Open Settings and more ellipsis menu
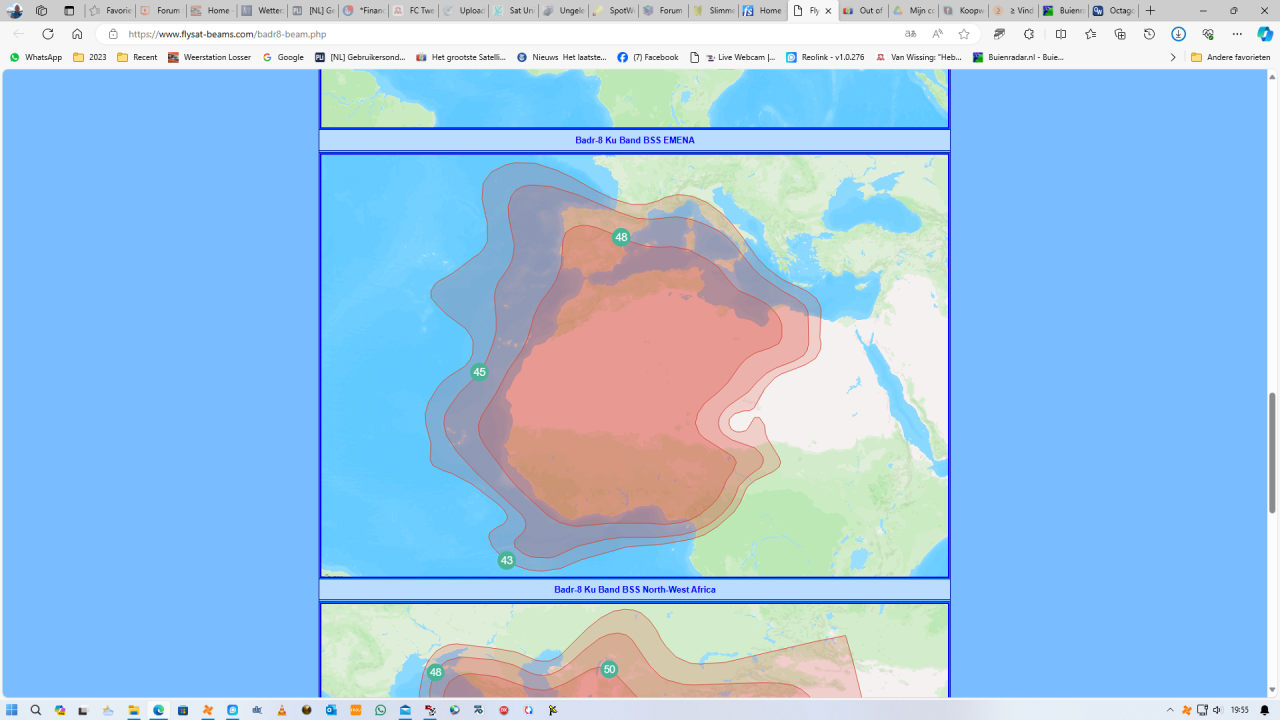This screenshot has height=720, width=1280. [1237, 34]
